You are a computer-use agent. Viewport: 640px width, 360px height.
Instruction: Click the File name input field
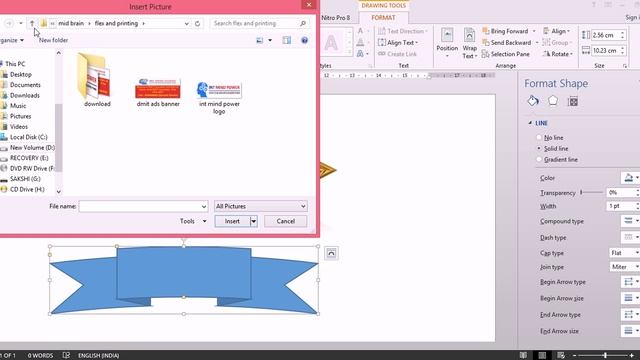click(x=139, y=206)
